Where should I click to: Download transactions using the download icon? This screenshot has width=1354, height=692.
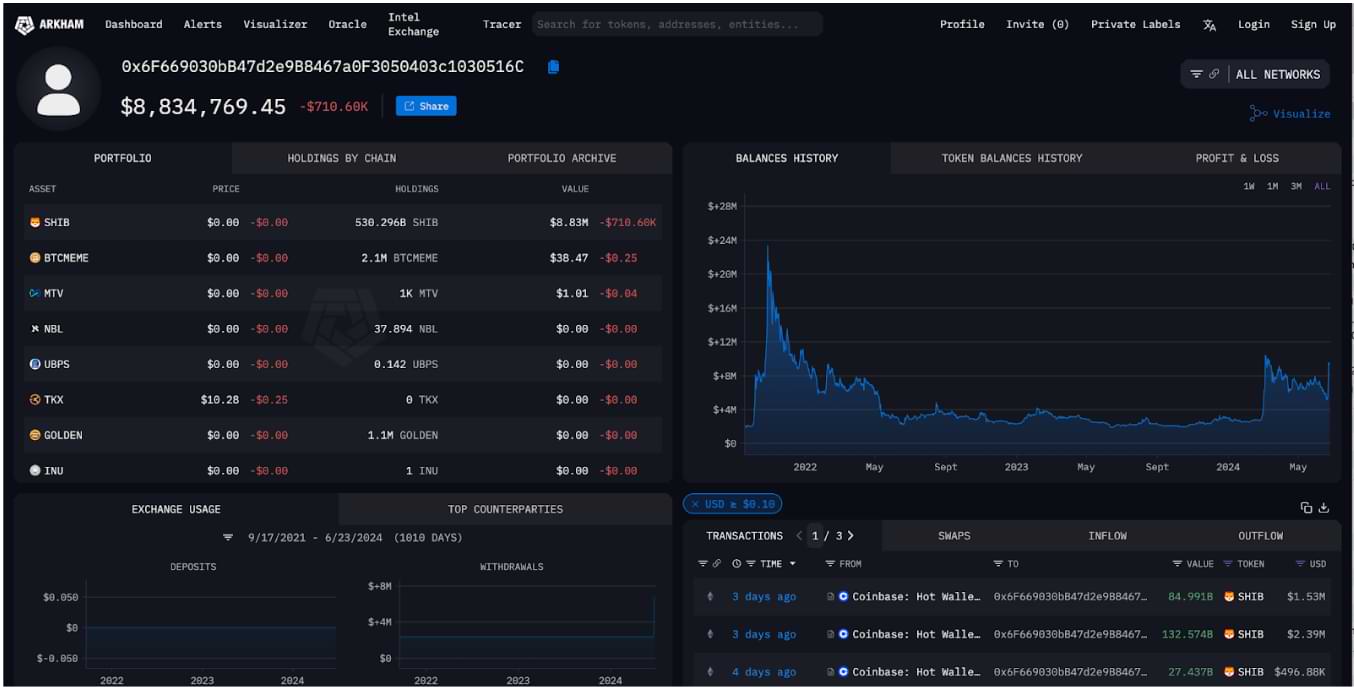(x=1324, y=508)
